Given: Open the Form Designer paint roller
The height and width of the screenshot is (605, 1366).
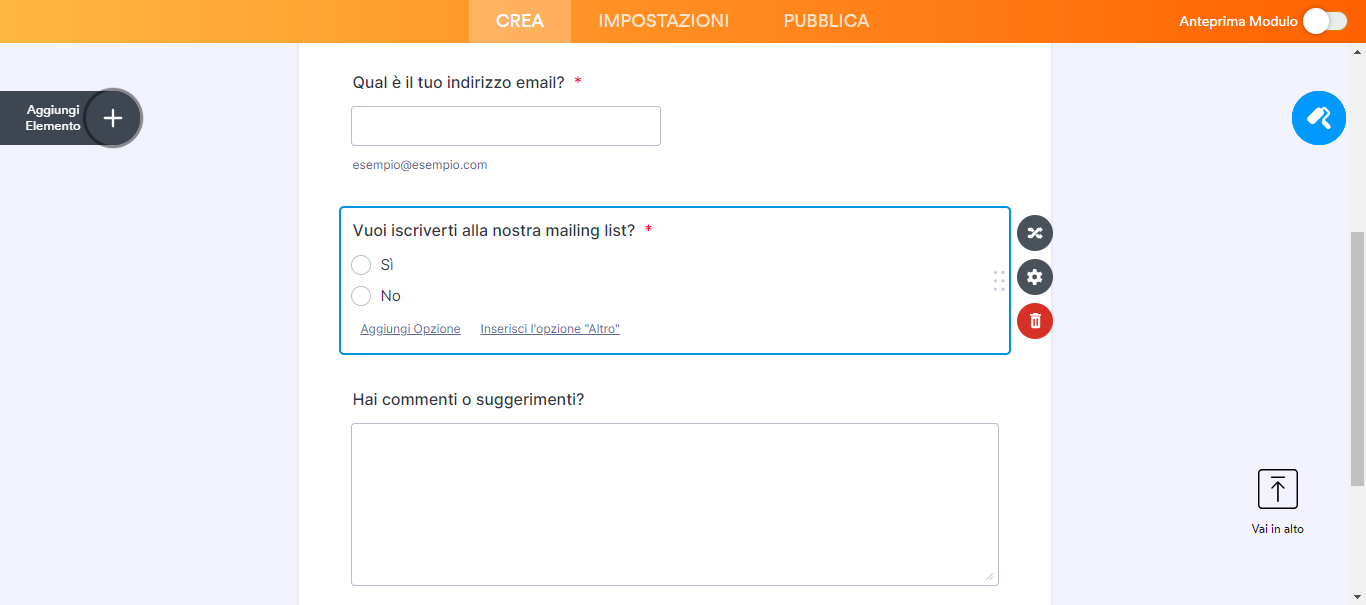Looking at the screenshot, I should (x=1318, y=118).
